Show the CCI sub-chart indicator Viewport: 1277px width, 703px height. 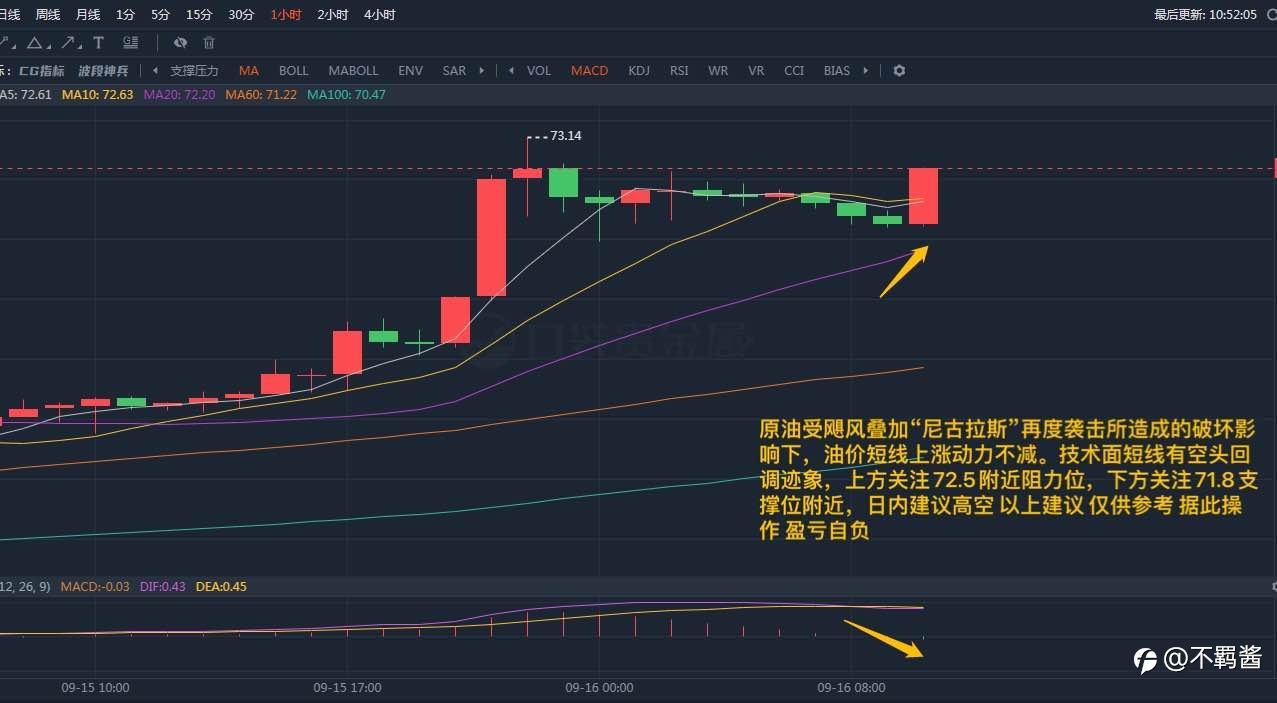pos(794,71)
